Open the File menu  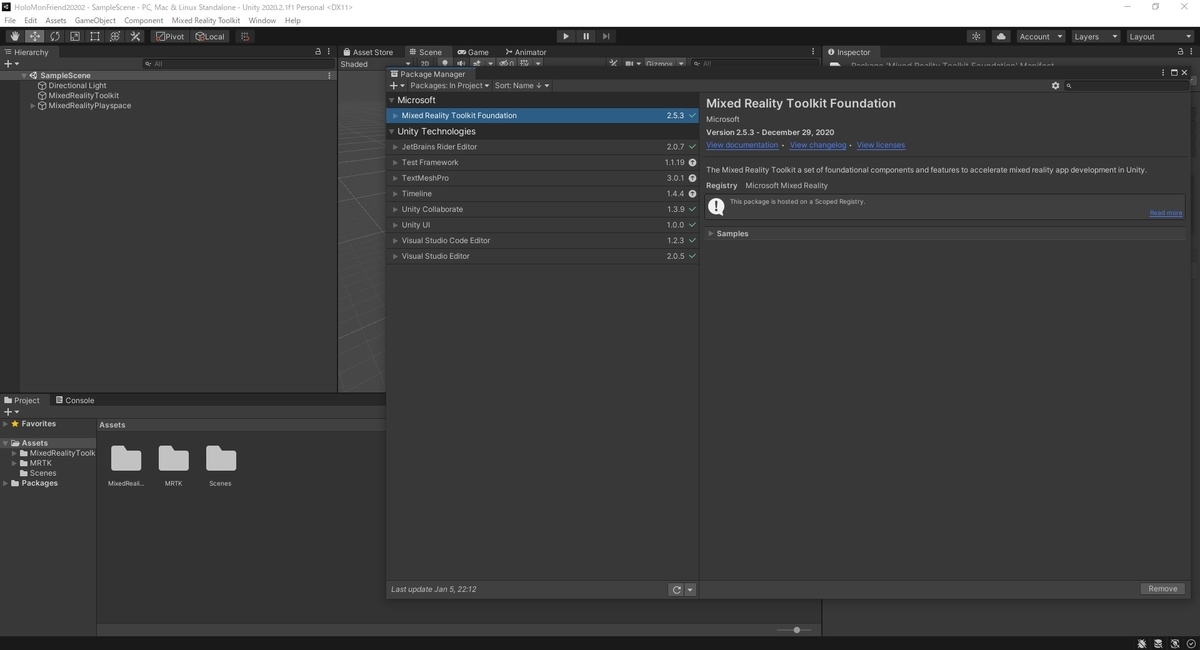(10, 20)
